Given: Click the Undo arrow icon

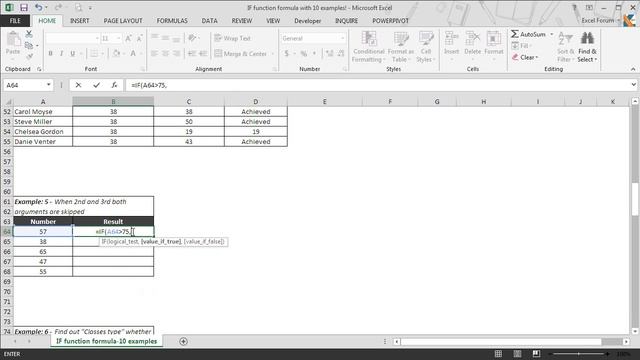Looking at the screenshot, I should point(38,8).
